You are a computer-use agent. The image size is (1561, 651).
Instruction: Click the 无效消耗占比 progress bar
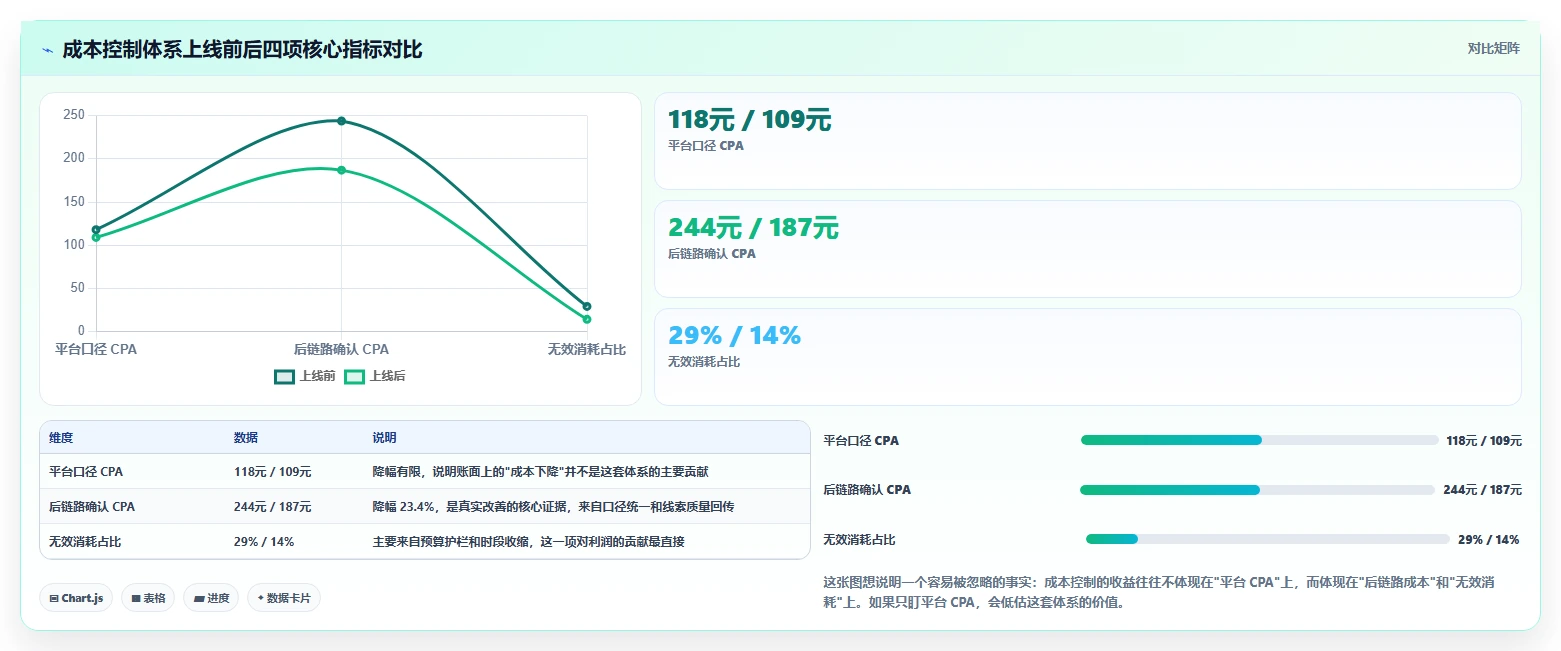1268,539
